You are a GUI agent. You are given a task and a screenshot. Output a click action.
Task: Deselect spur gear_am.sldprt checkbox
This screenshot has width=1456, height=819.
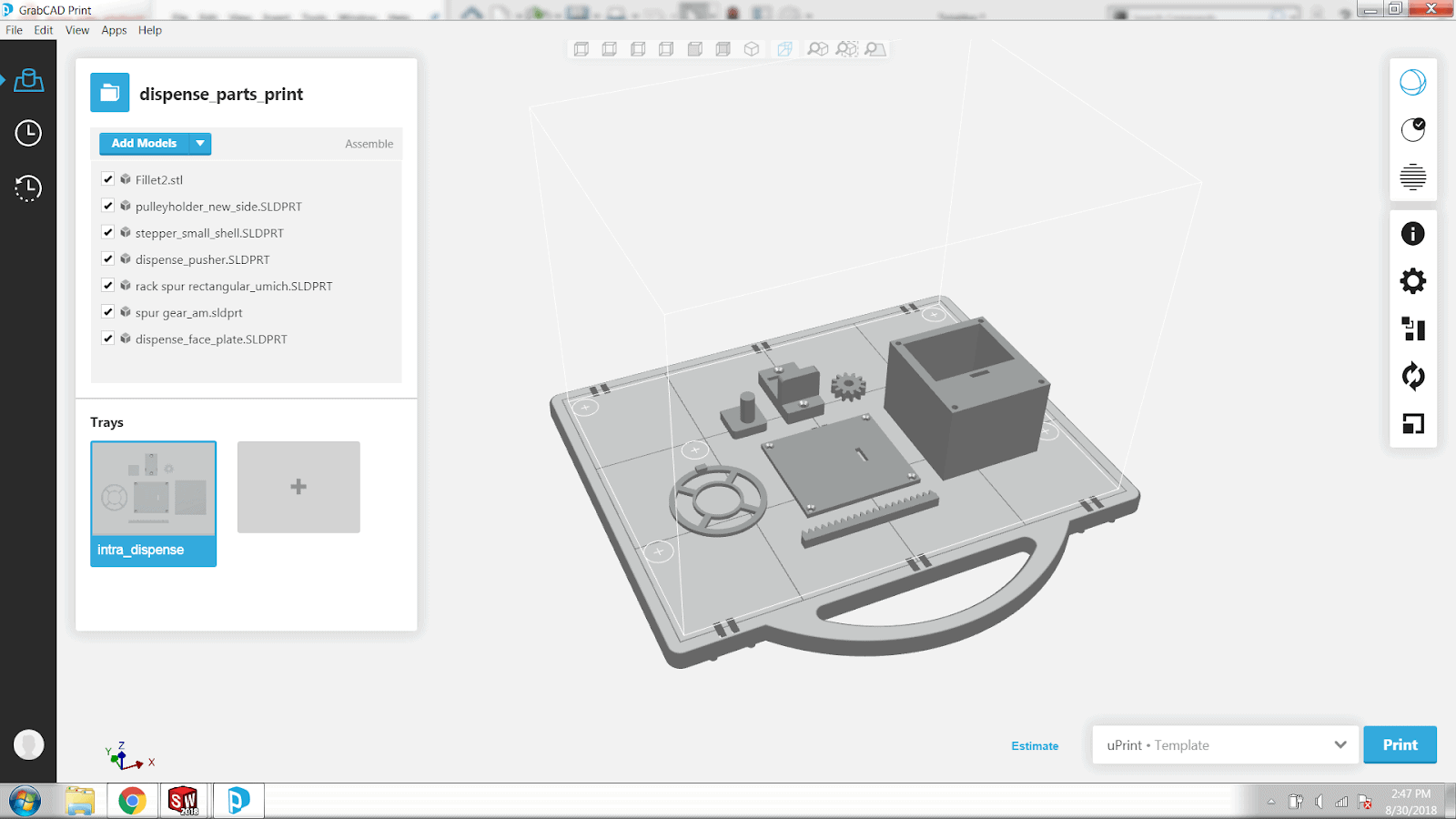coord(108,312)
